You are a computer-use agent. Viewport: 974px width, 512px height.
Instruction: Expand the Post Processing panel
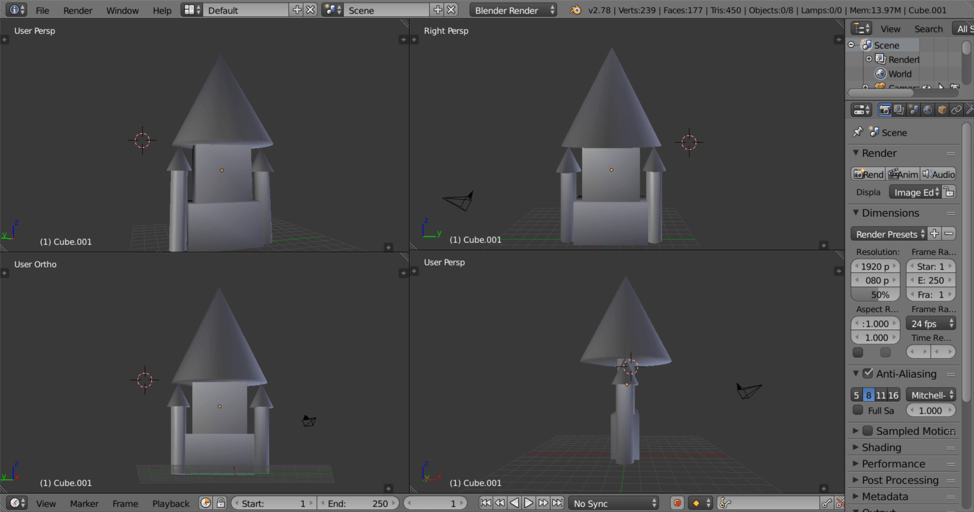(855, 480)
